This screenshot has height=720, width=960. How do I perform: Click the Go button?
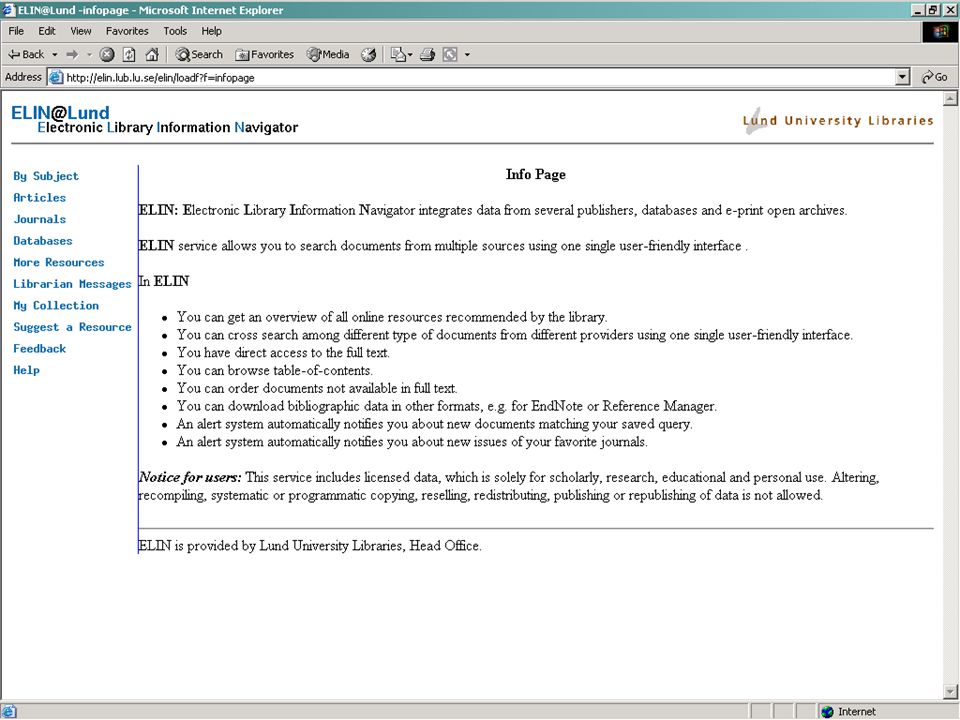coord(934,77)
